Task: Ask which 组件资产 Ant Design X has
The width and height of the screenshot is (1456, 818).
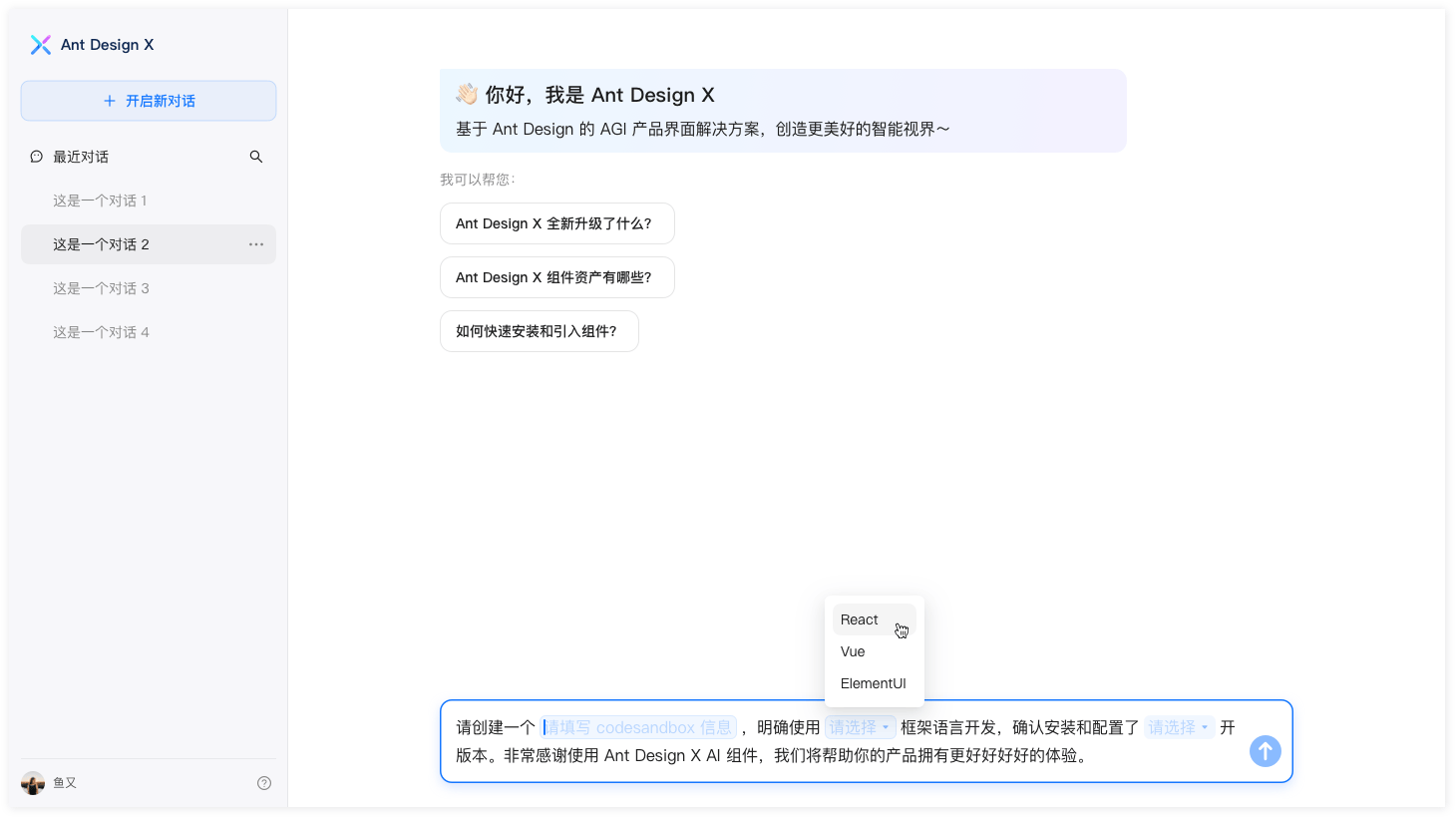Action: coord(557,277)
